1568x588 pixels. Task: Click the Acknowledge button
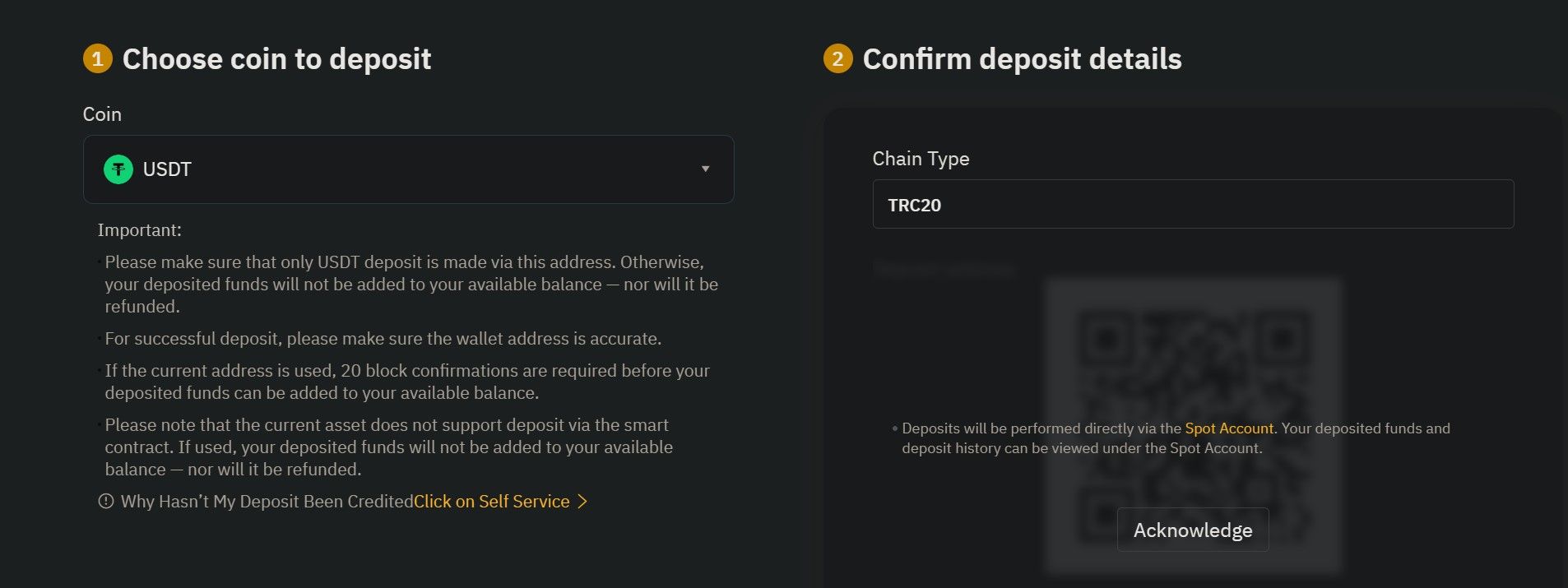pos(1192,530)
